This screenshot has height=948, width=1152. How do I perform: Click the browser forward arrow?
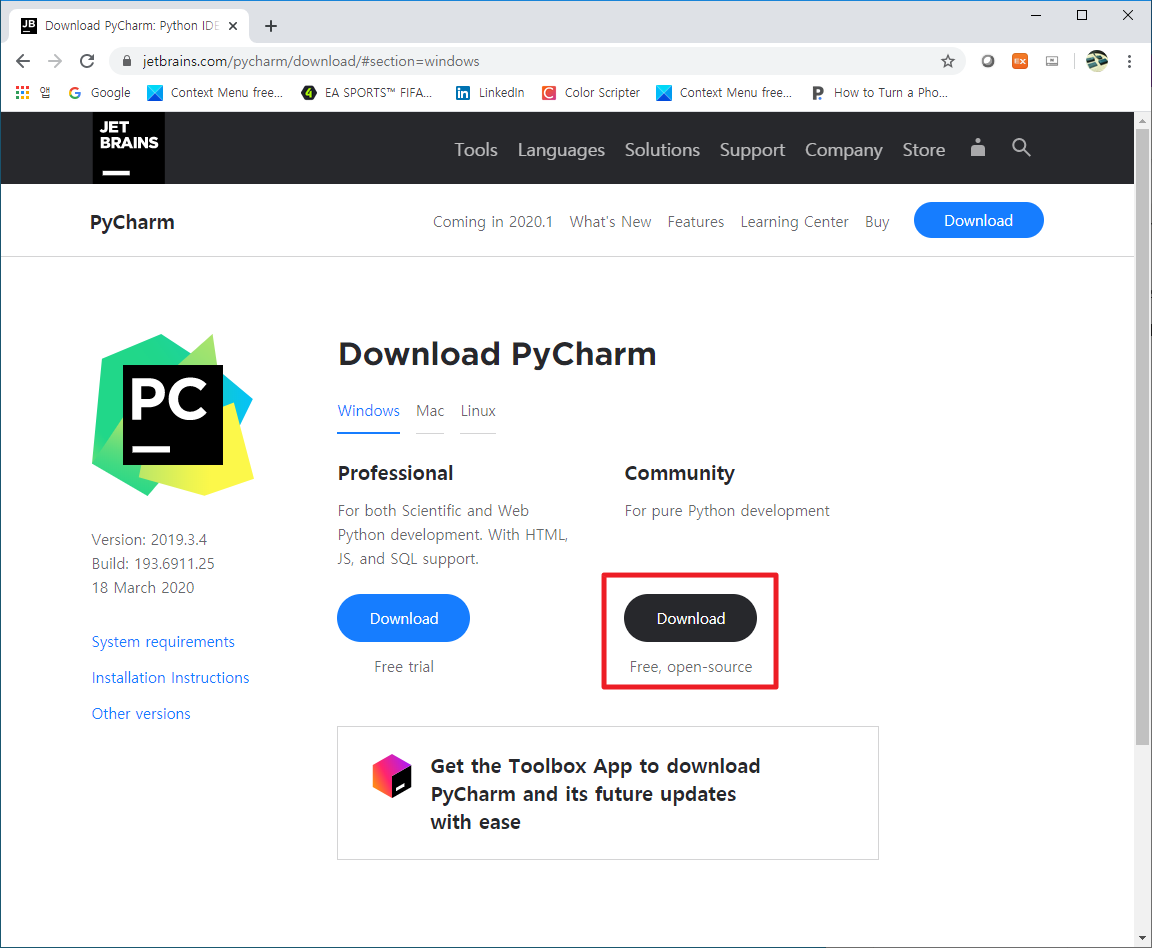[55, 61]
